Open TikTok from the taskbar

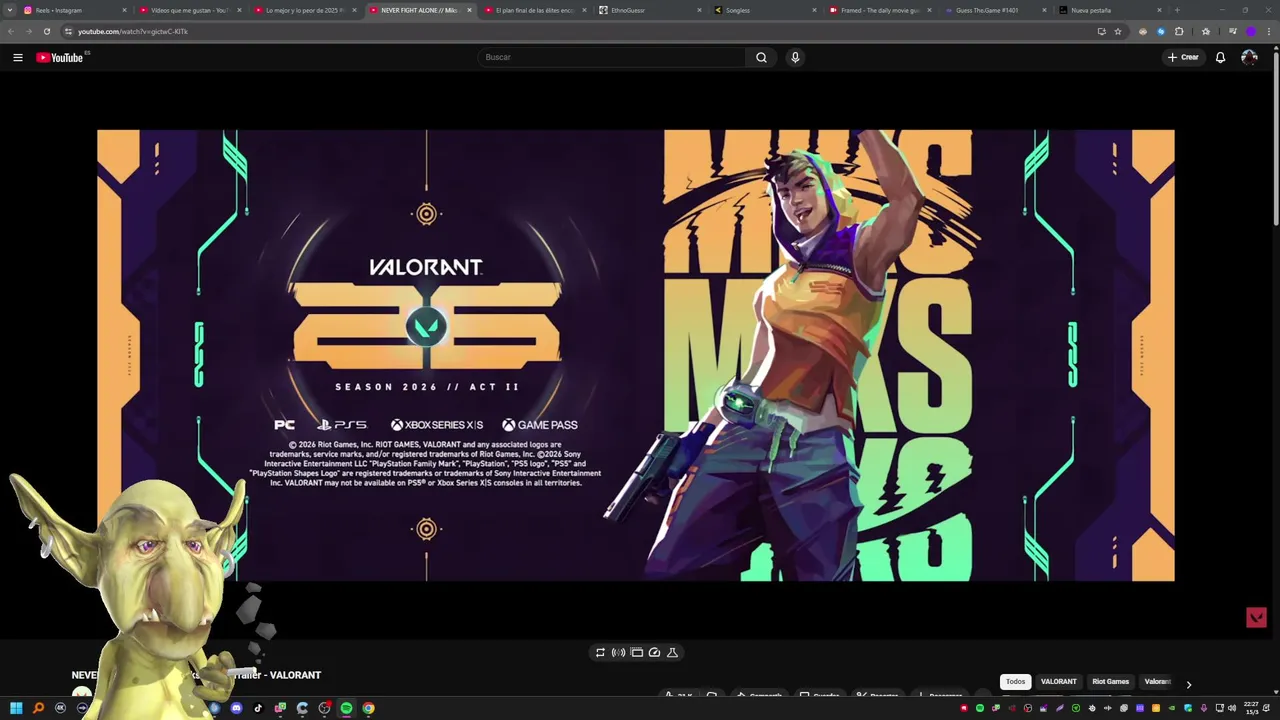pyautogui.click(x=258, y=708)
